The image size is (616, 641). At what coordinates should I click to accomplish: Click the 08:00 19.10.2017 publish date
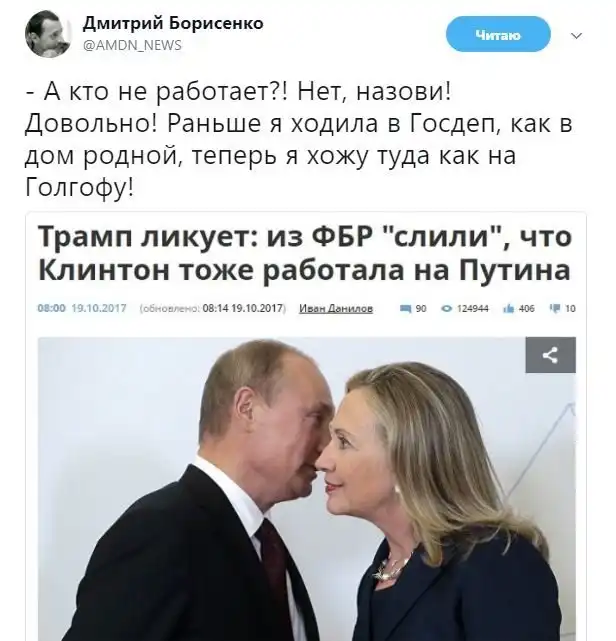tap(82, 308)
